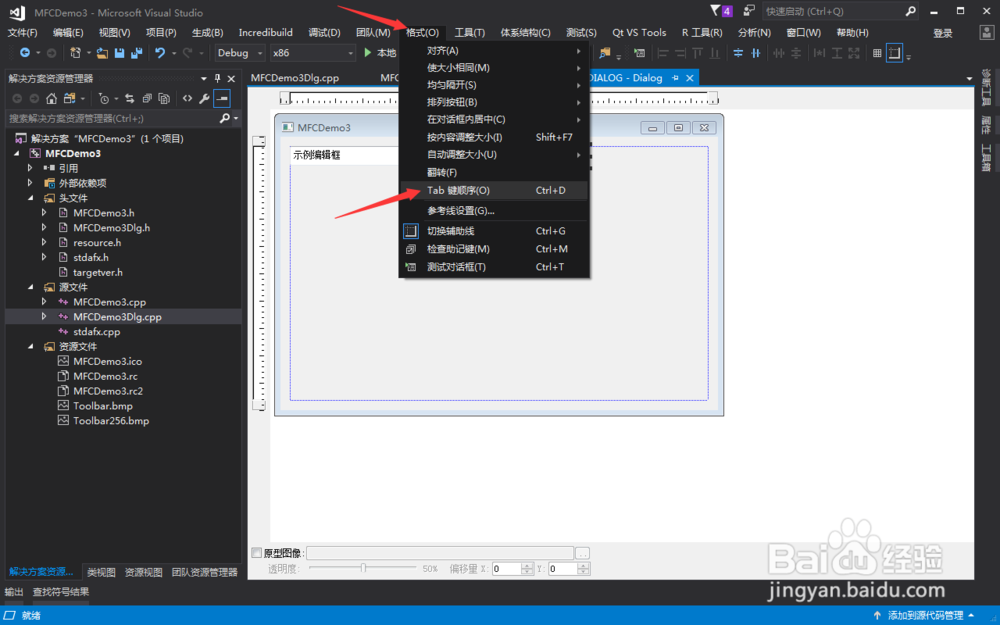1000x625 pixels.
Task: Collapse the 源文件 folder node
Action: 30,287
